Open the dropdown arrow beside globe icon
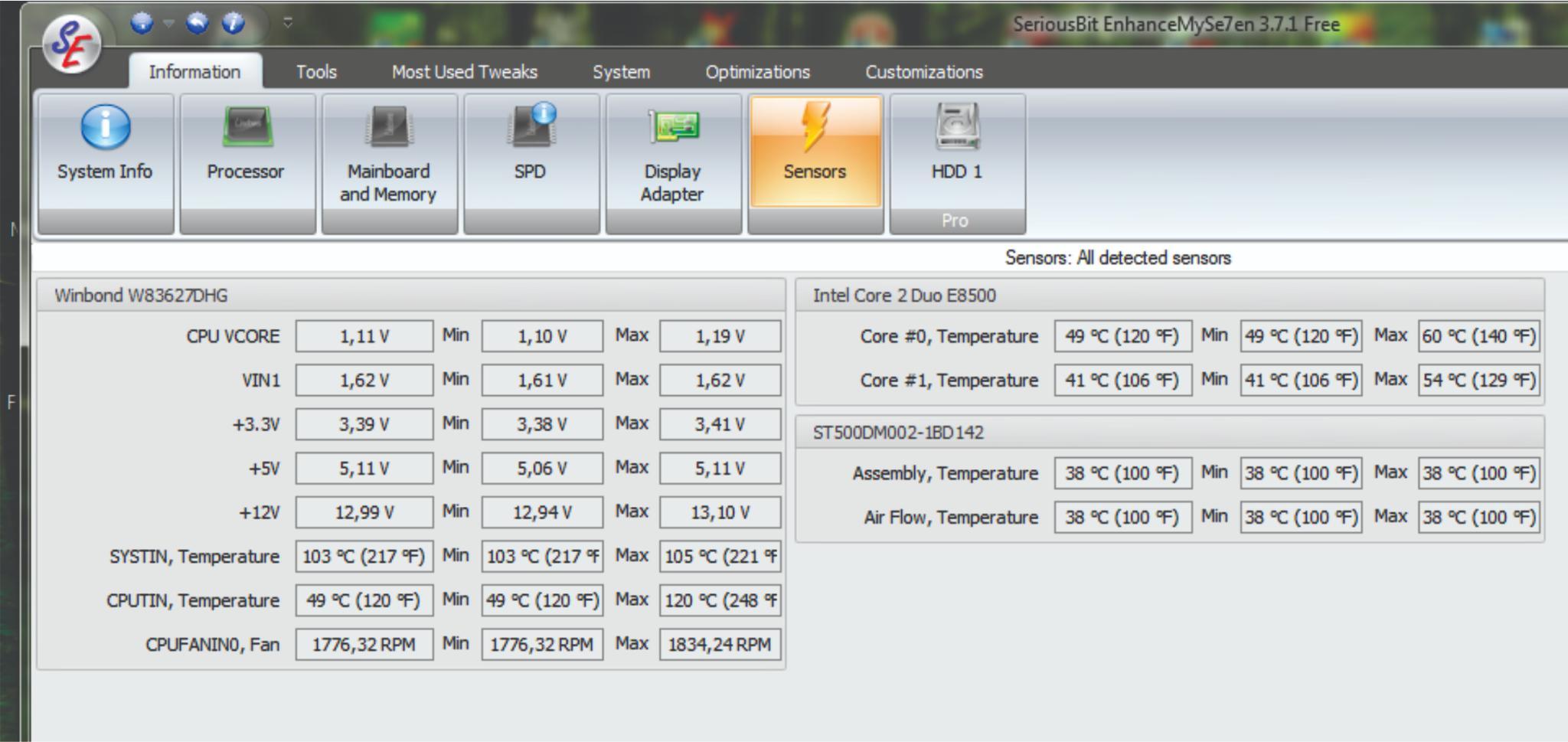 169,24
